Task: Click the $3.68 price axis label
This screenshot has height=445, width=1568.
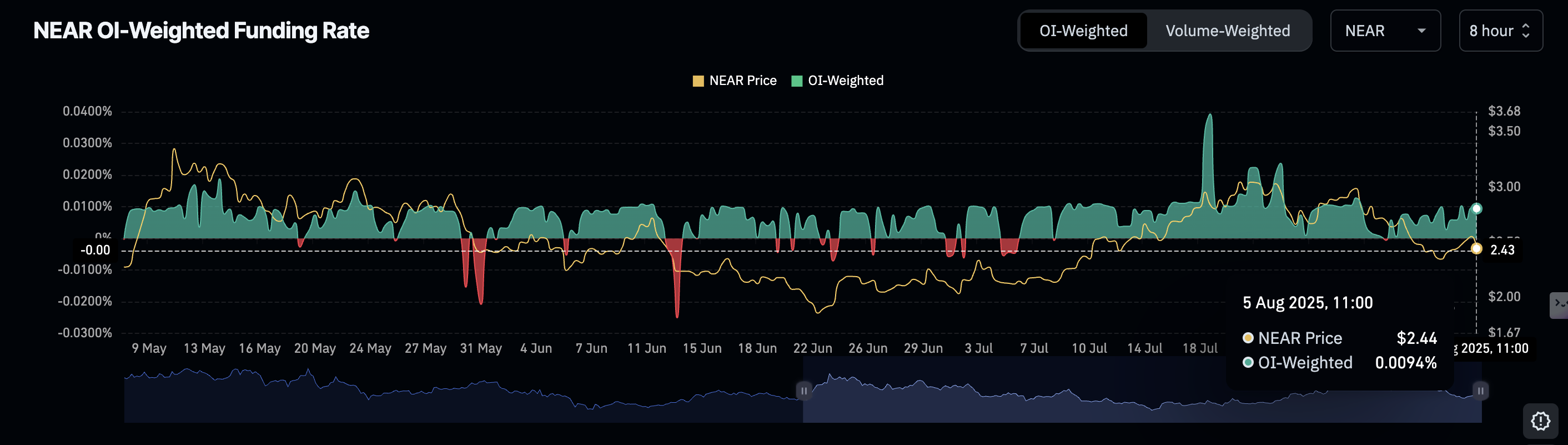Action: click(x=1504, y=111)
